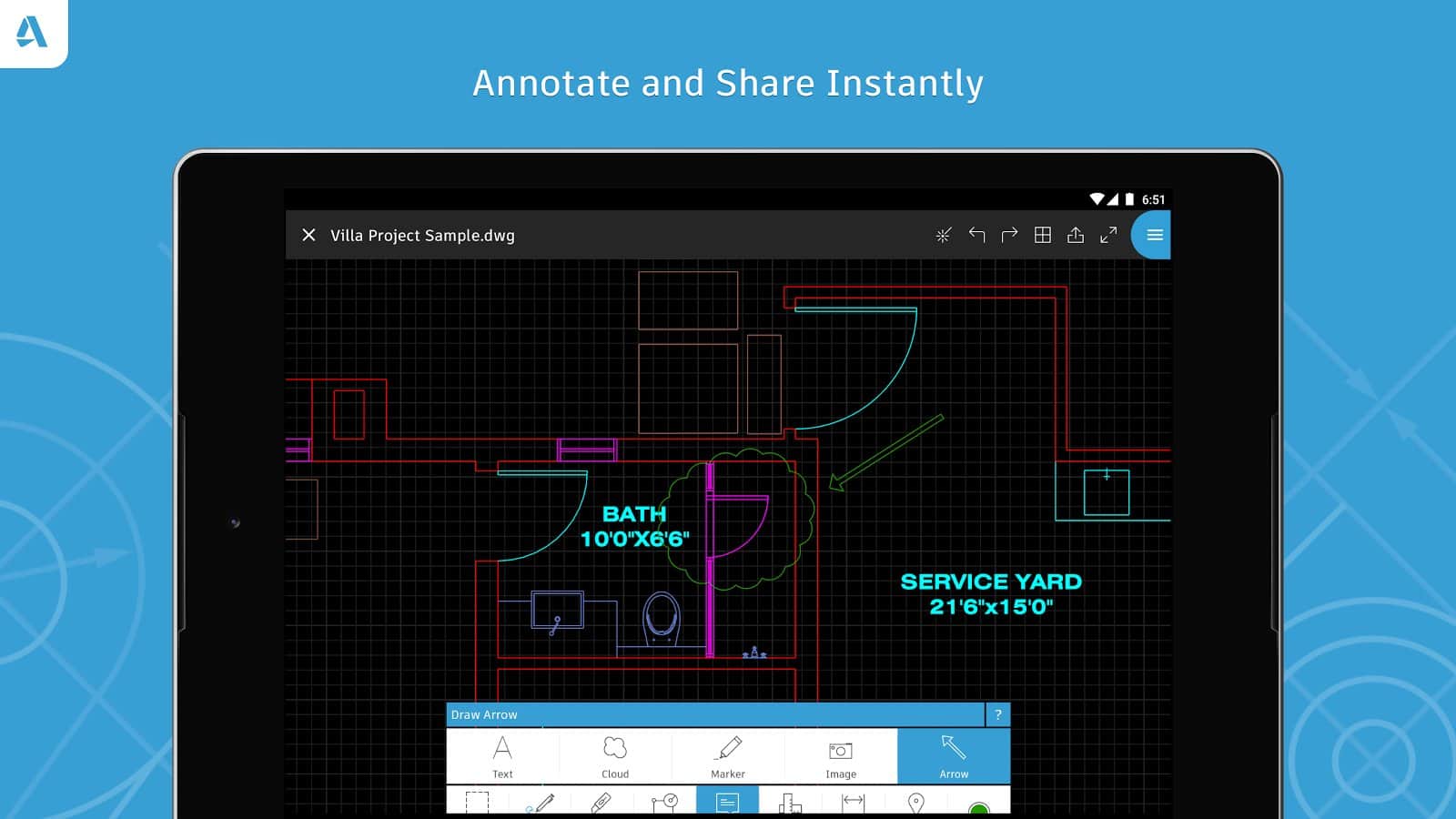This screenshot has width=1456, height=819.
Task: Click the starburst snap icon in the header
Action: (943, 235)
